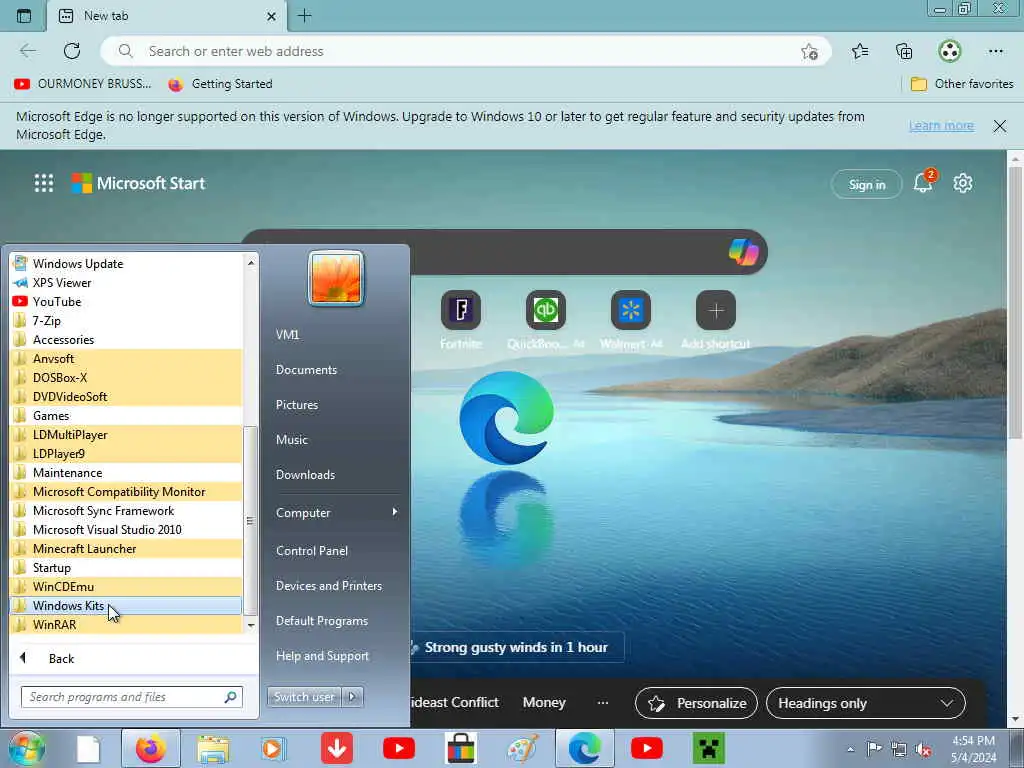Open Edge Settings and more menu
The width and height of the screenshot is (1024, 768).
pos(995,51)
